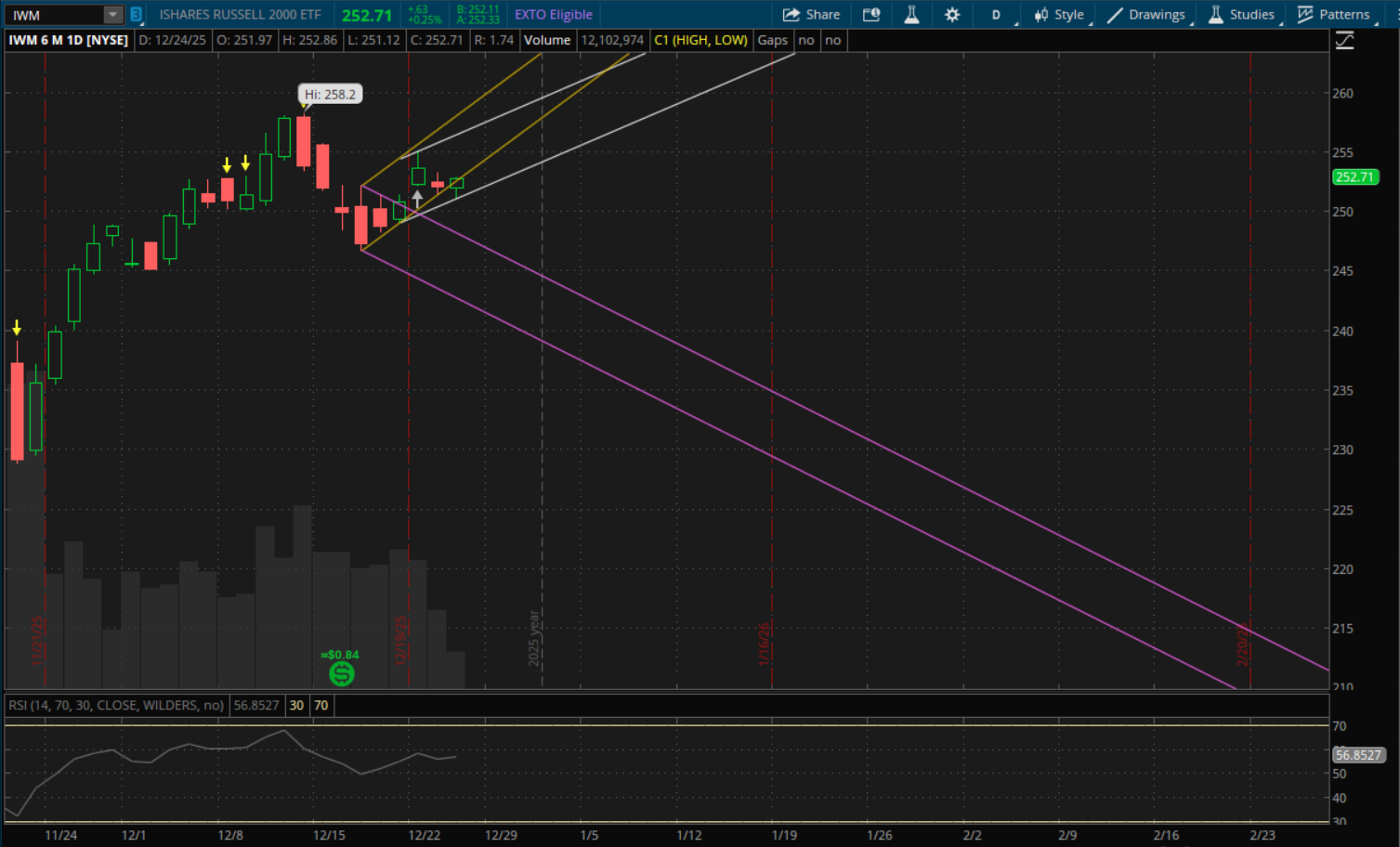Click the gray up arrow marker on the chart
The width and height of the screenshot is (1400, 847).
pyautogui.click(x=417, y=197)
